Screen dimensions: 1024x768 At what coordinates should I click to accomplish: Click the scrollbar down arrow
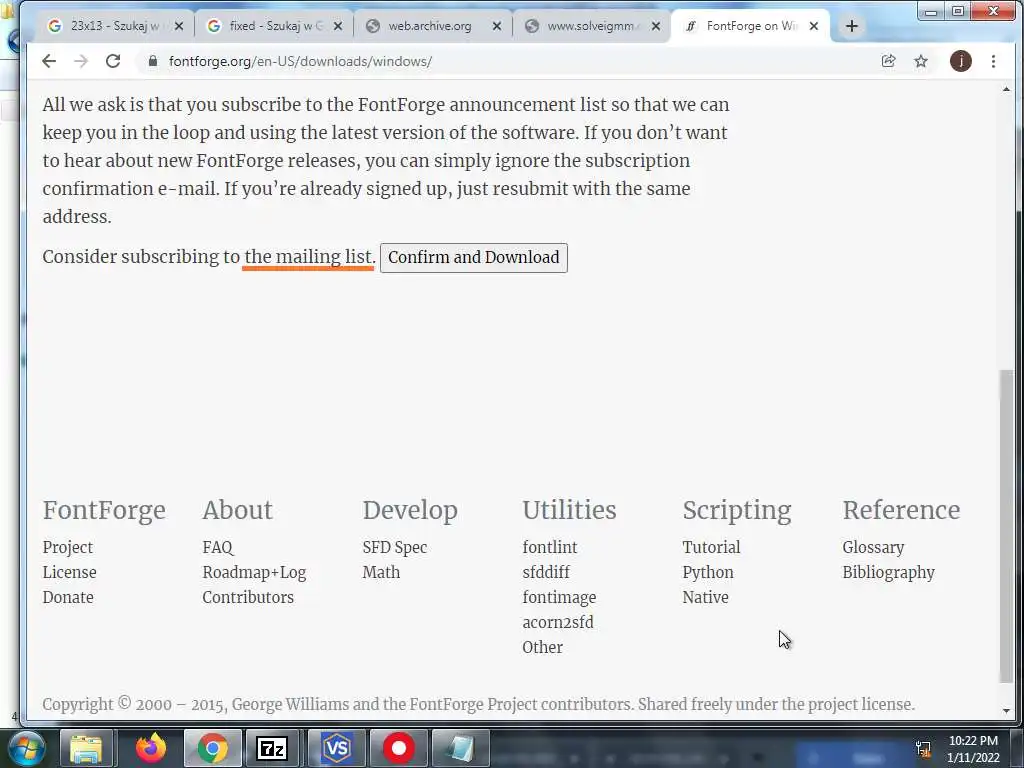pos(1006,711)
